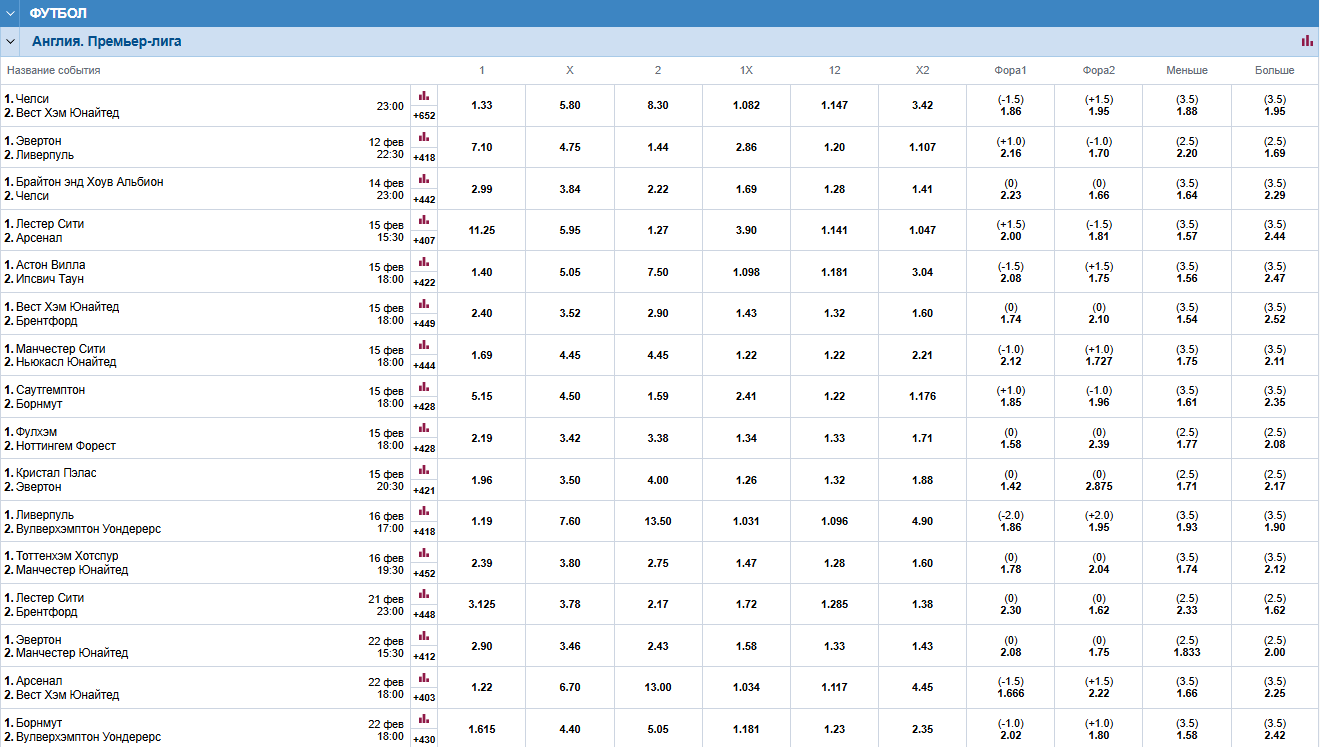This screenshot has width=1320, height=747.
Task: Pick Арсенал away win at 1.27
Action: click(x=658, y=230)
